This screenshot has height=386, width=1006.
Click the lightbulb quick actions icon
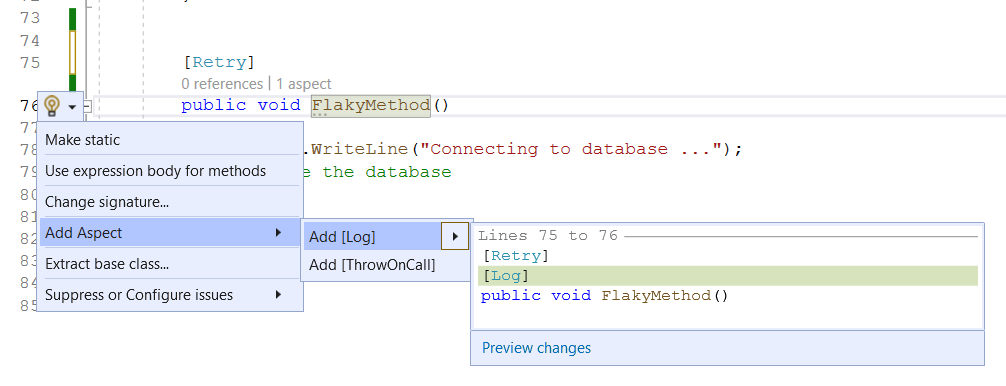coord(52,106)
